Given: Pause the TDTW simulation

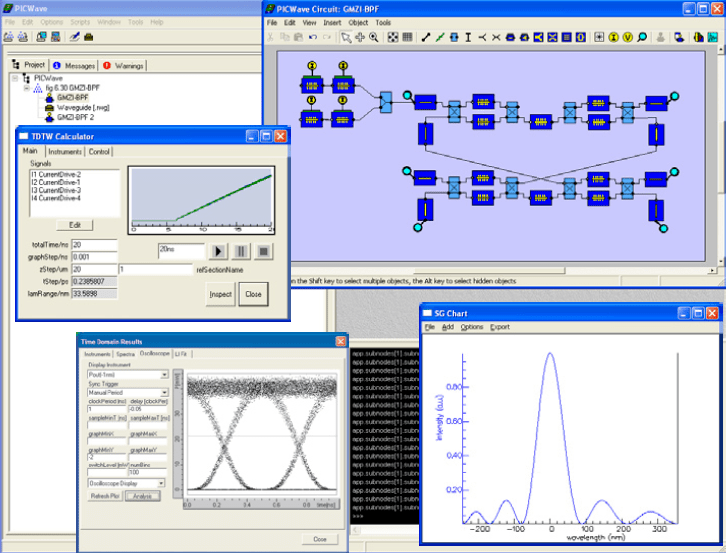Looking at the screenshot, I should (241, 251).
